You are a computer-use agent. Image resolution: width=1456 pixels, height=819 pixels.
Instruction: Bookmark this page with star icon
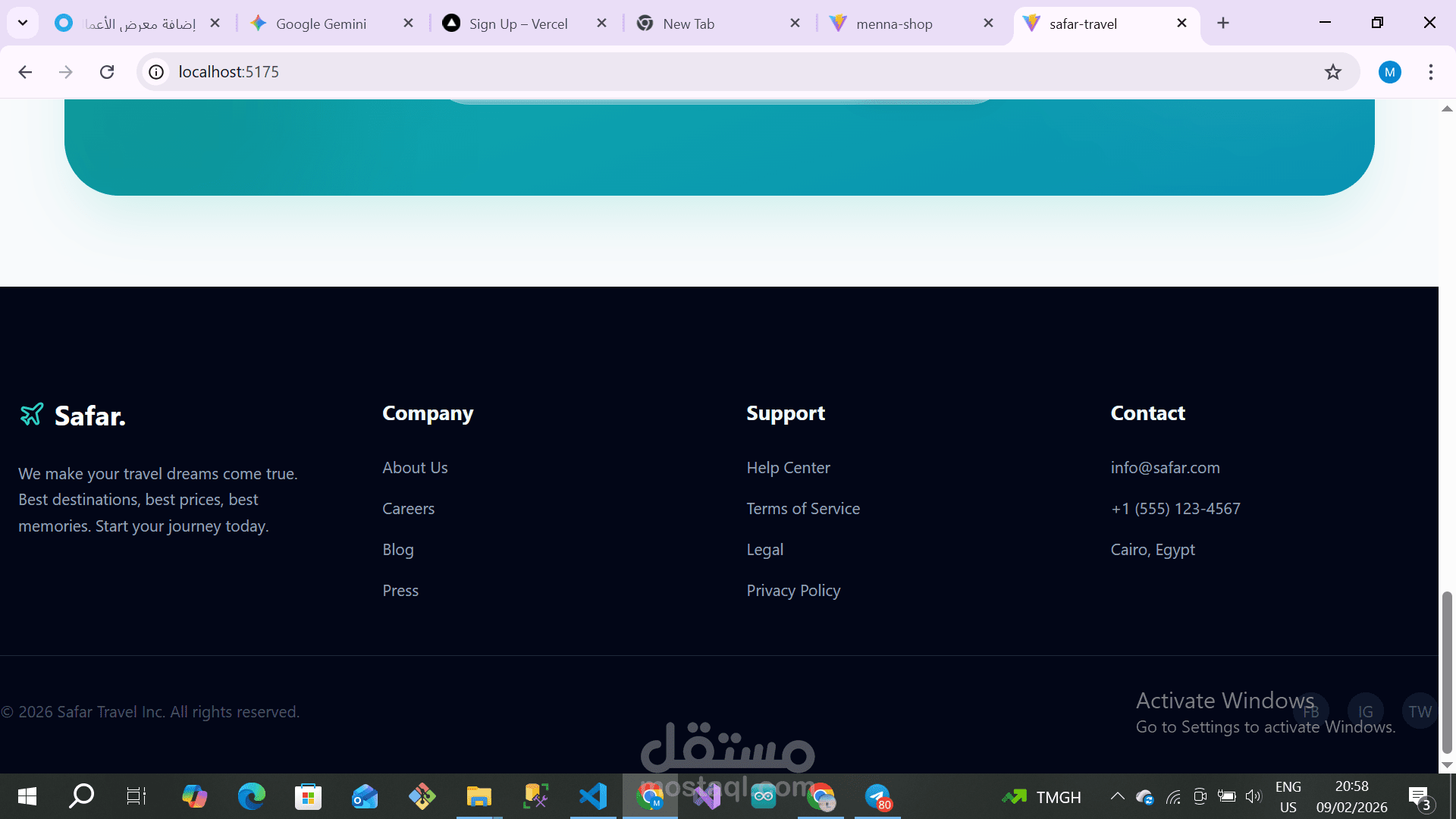click(1332, 72)
